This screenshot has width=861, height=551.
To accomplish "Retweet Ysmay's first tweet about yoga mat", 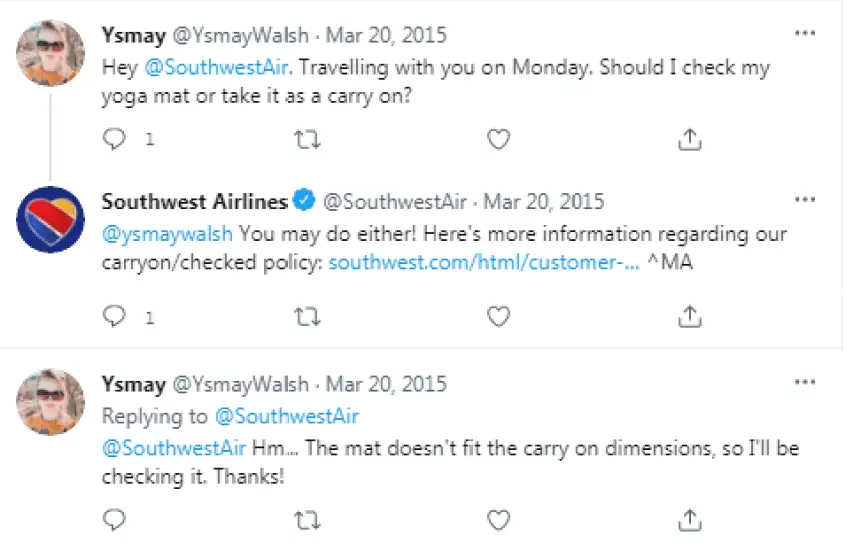I will pos(307,140).
